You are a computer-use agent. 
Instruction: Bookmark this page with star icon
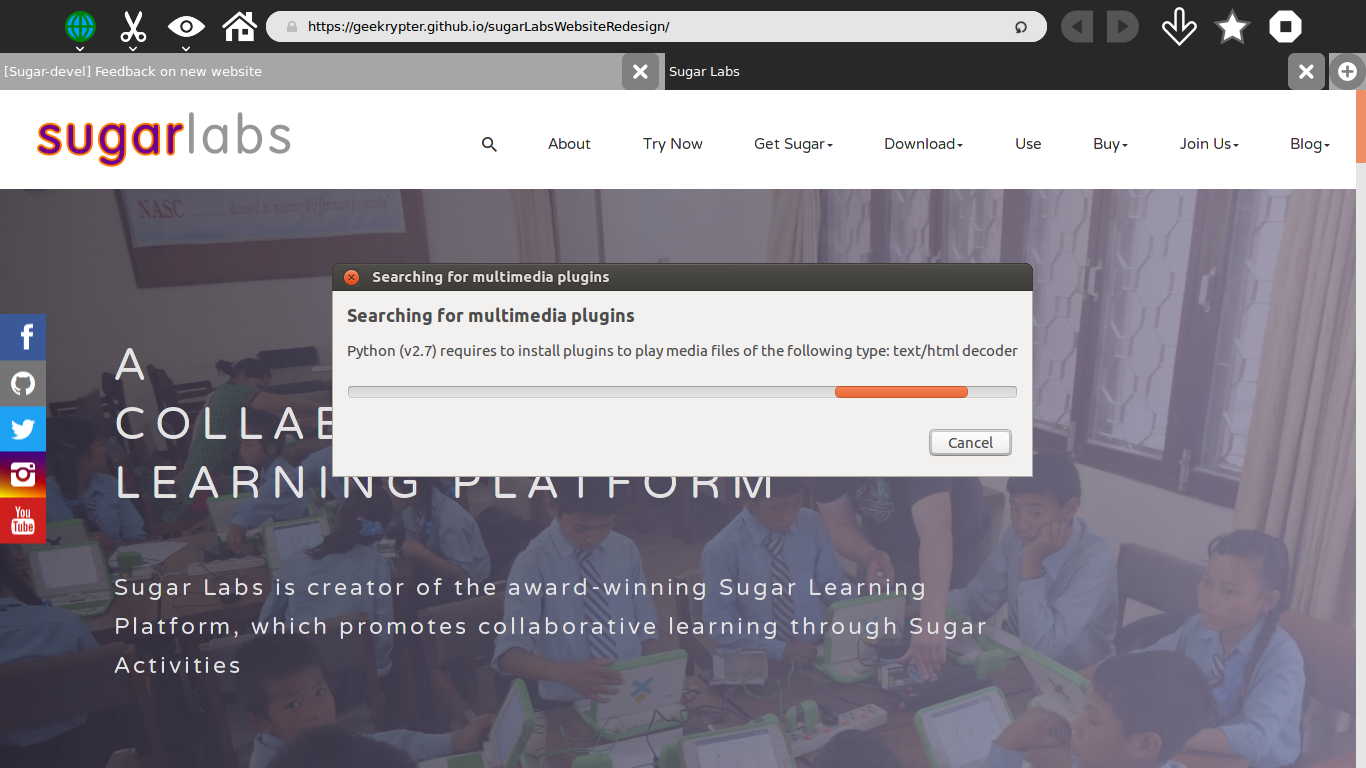coord(1232,27)
